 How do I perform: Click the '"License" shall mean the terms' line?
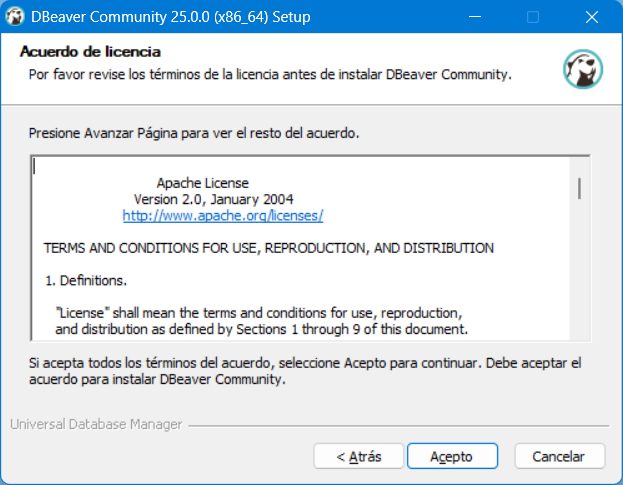[259, 313]
